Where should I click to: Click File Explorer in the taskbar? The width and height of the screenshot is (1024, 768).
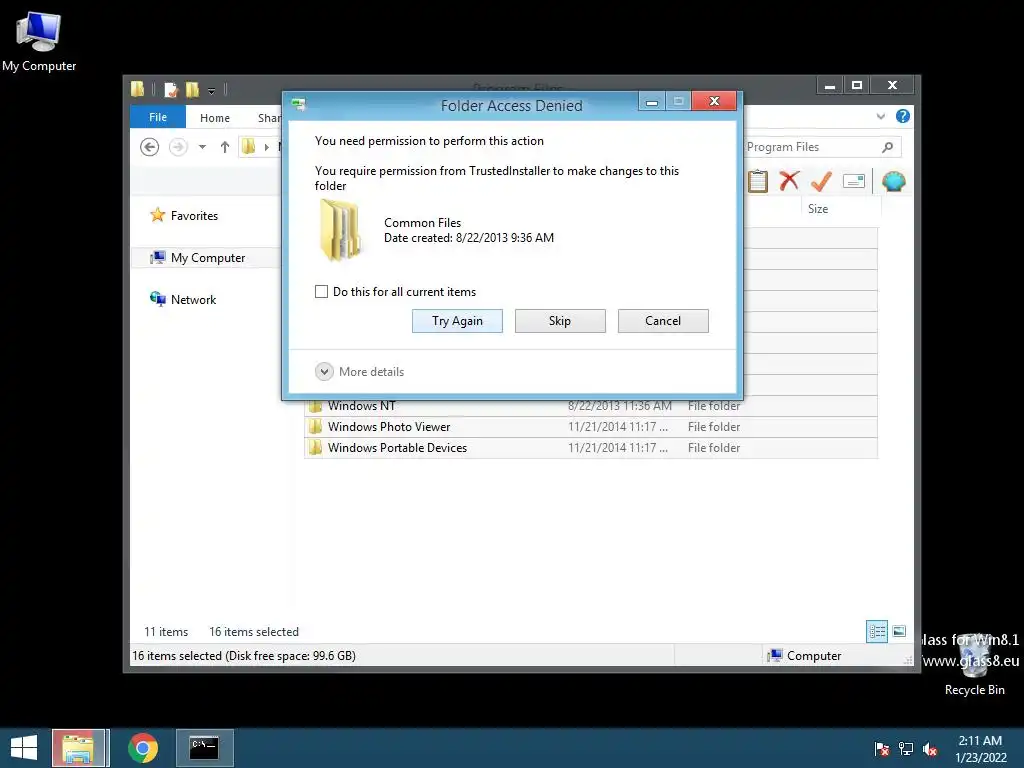[x=78, y=748]
